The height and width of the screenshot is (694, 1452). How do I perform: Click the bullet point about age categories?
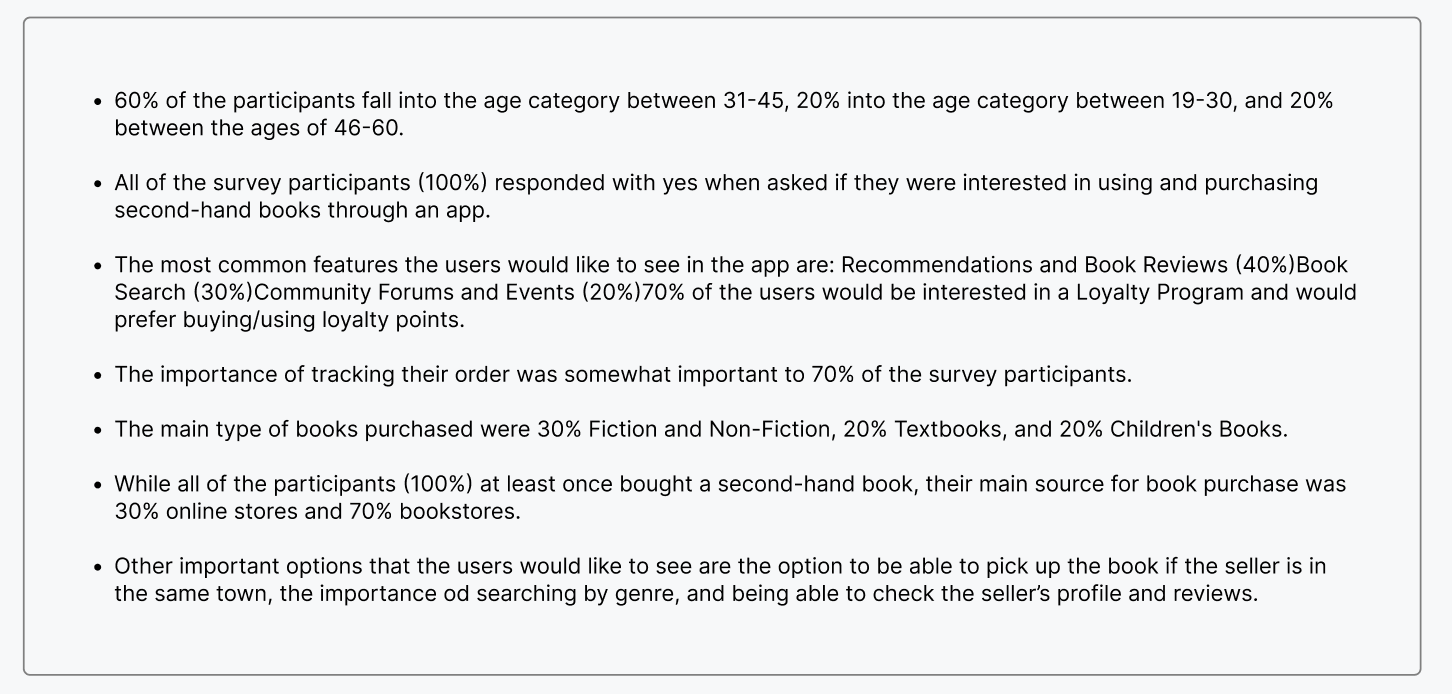pyautogui.click(x=723, y=114)
